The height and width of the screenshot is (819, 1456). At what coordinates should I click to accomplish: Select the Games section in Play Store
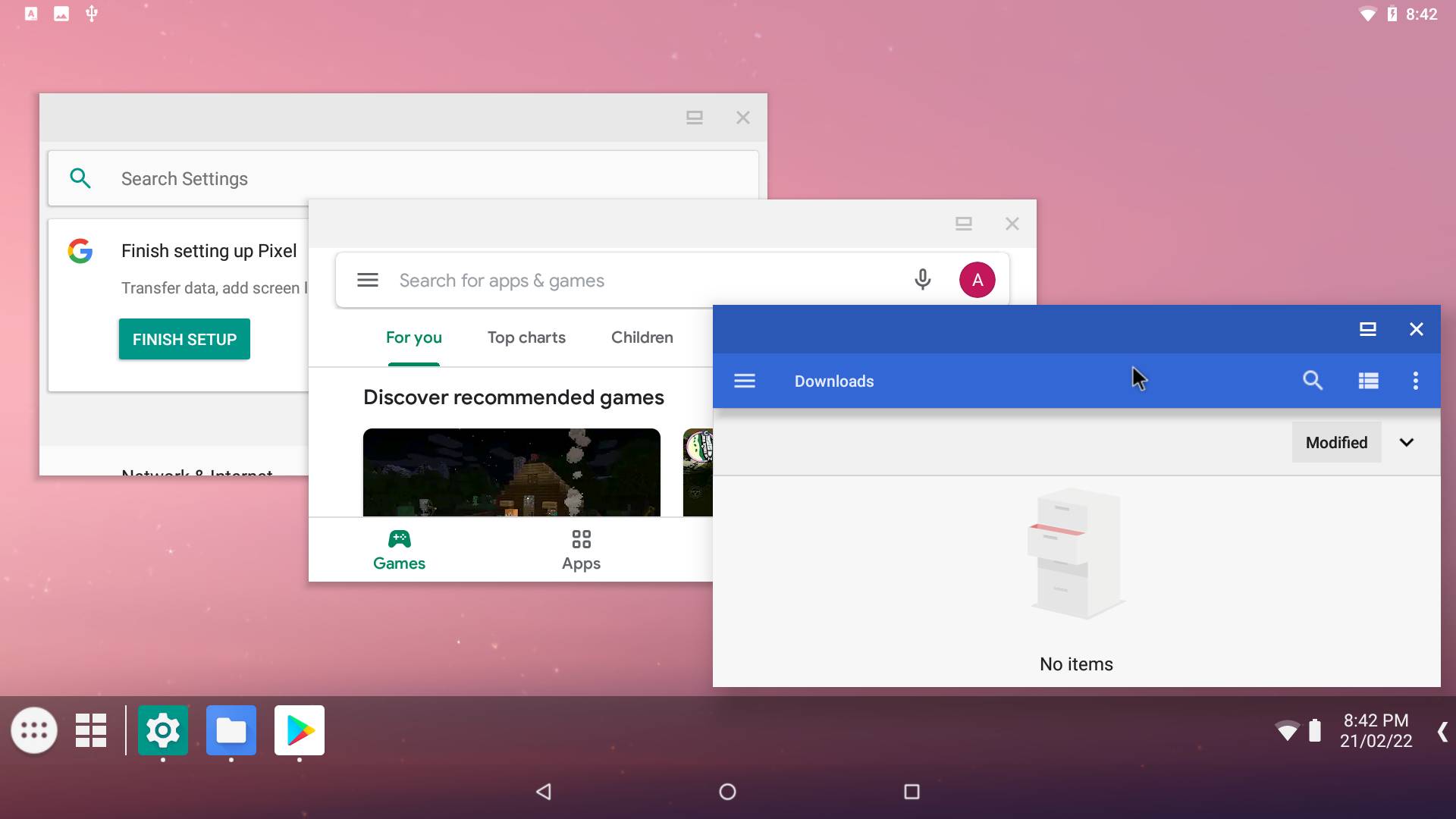tap(400, 548)
